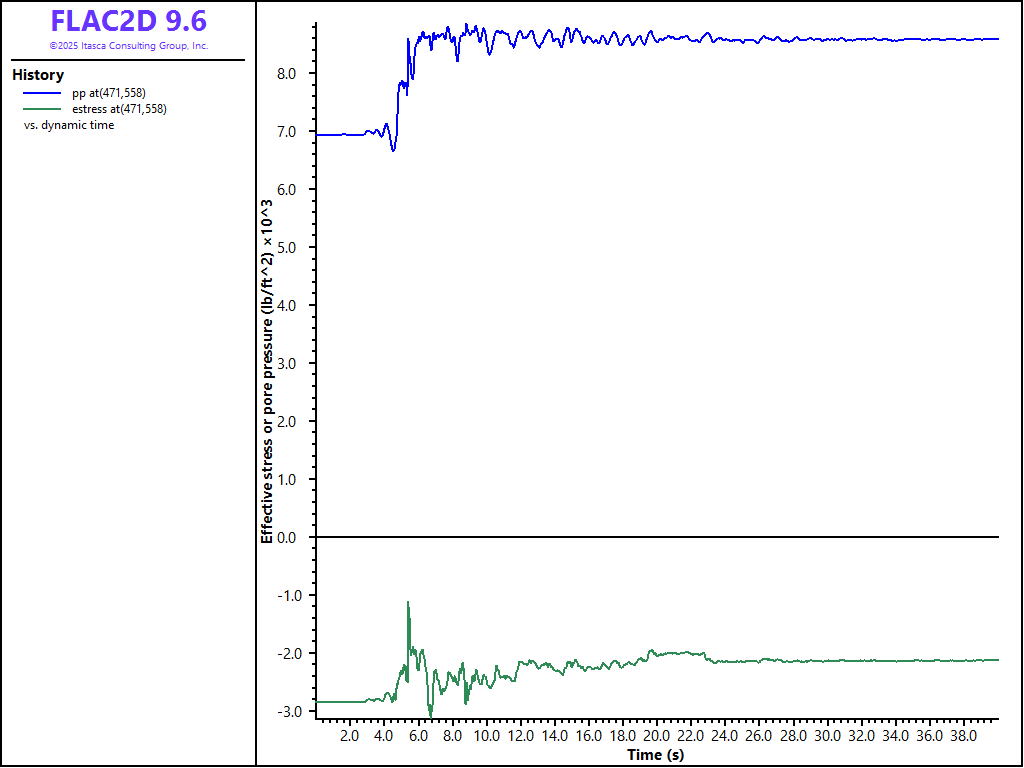Click the 38.0 tick label on time axis

pyautogui.click(x=964, y=736)
